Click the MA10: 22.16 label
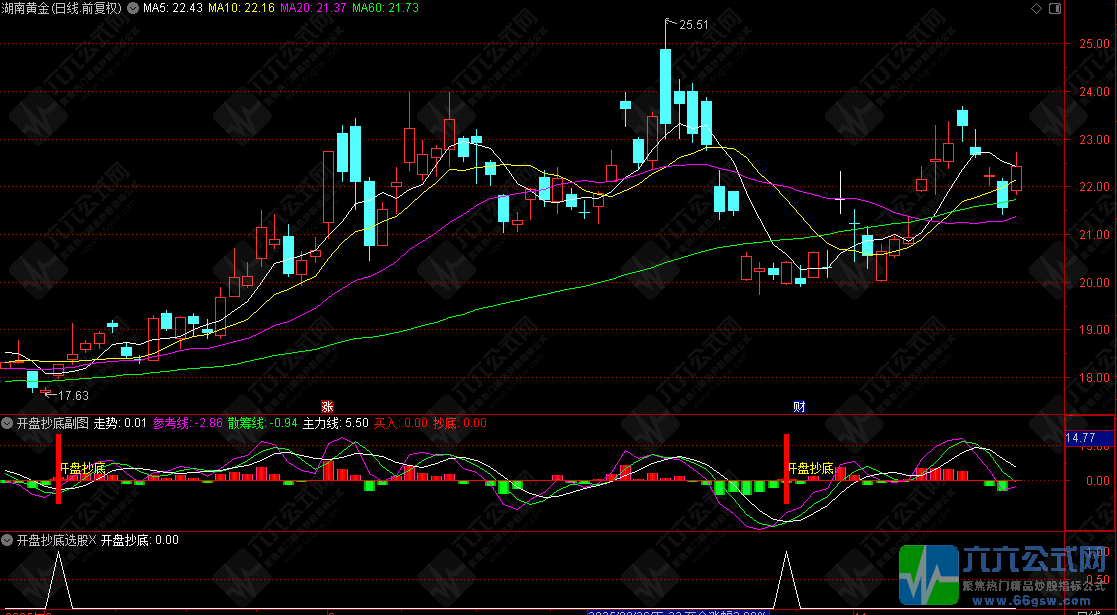Viewport: 1117px width, 615px height. coord(241,8)
